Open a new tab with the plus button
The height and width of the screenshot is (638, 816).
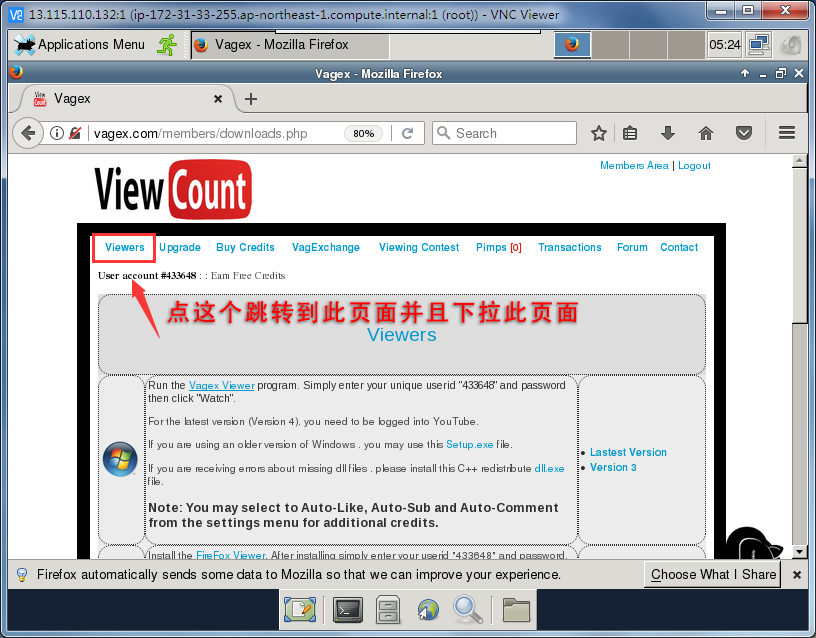[x=250, y=99]
